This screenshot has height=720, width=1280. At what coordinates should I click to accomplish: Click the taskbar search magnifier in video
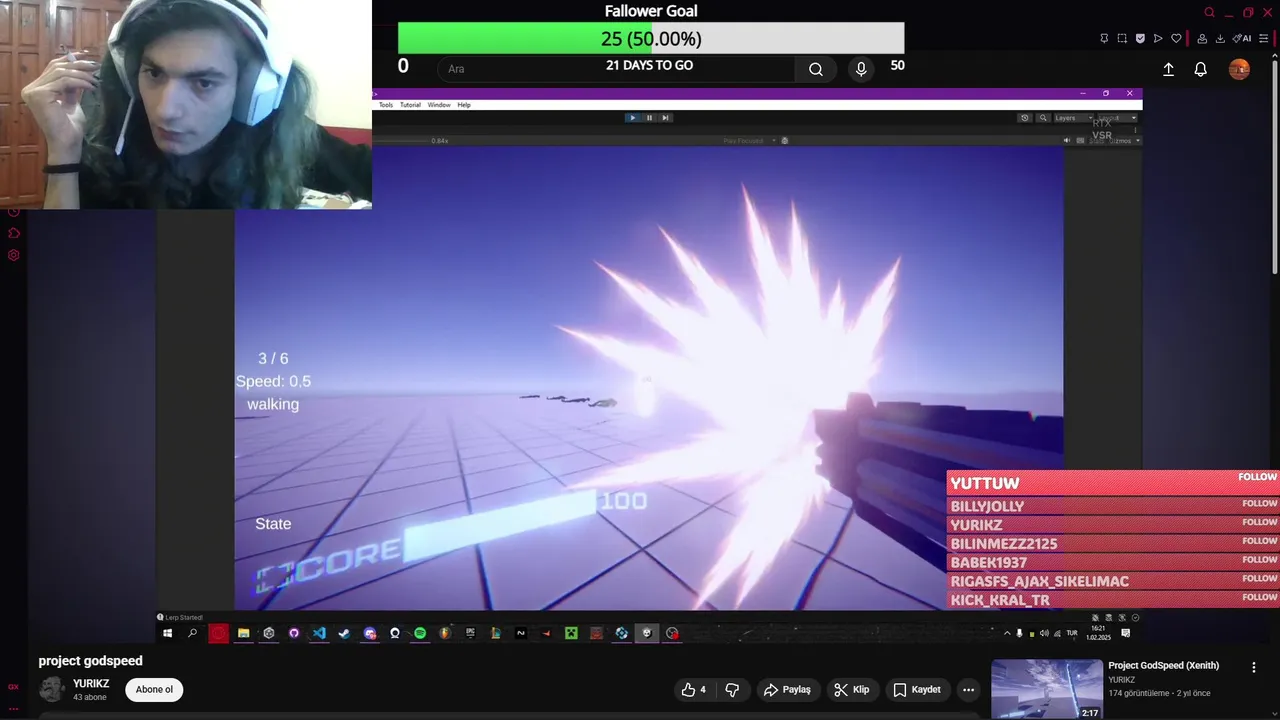[x=192, y=633]
